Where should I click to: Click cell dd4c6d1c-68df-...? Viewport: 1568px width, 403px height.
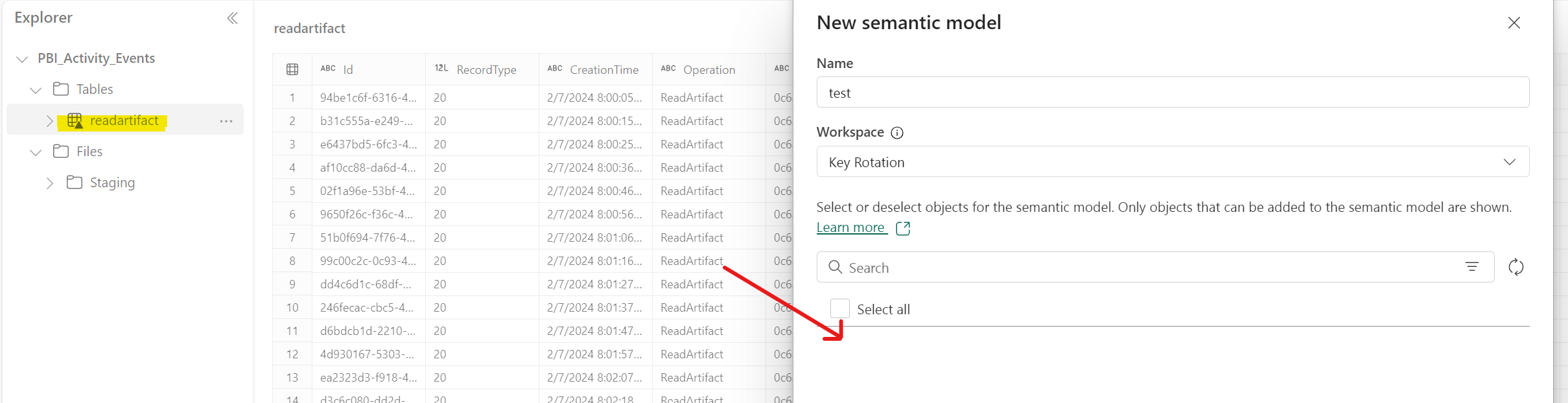point(368,284)
